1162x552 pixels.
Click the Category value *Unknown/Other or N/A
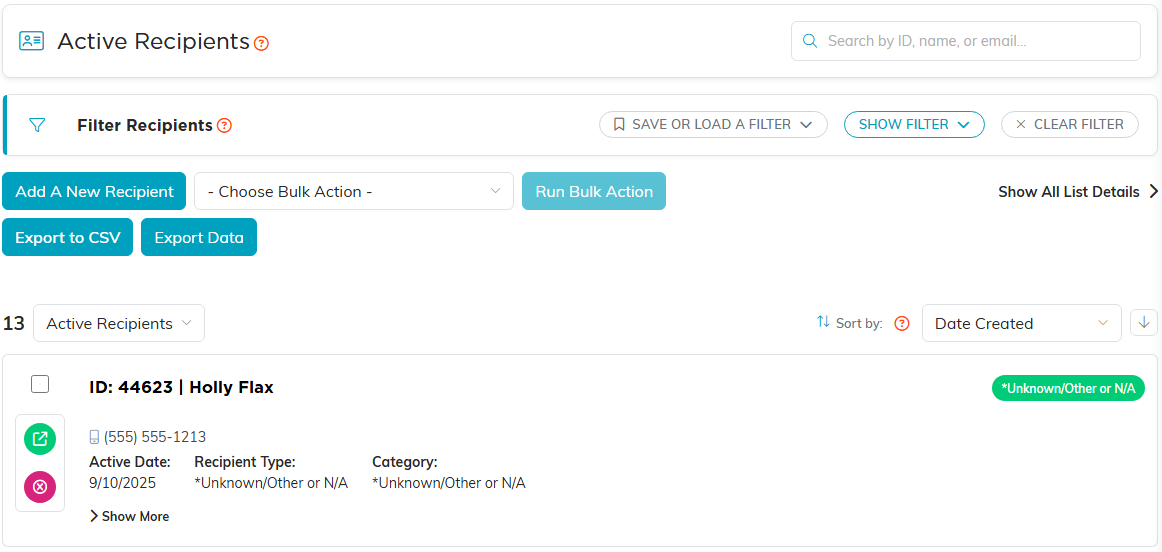tap(449, 484)
